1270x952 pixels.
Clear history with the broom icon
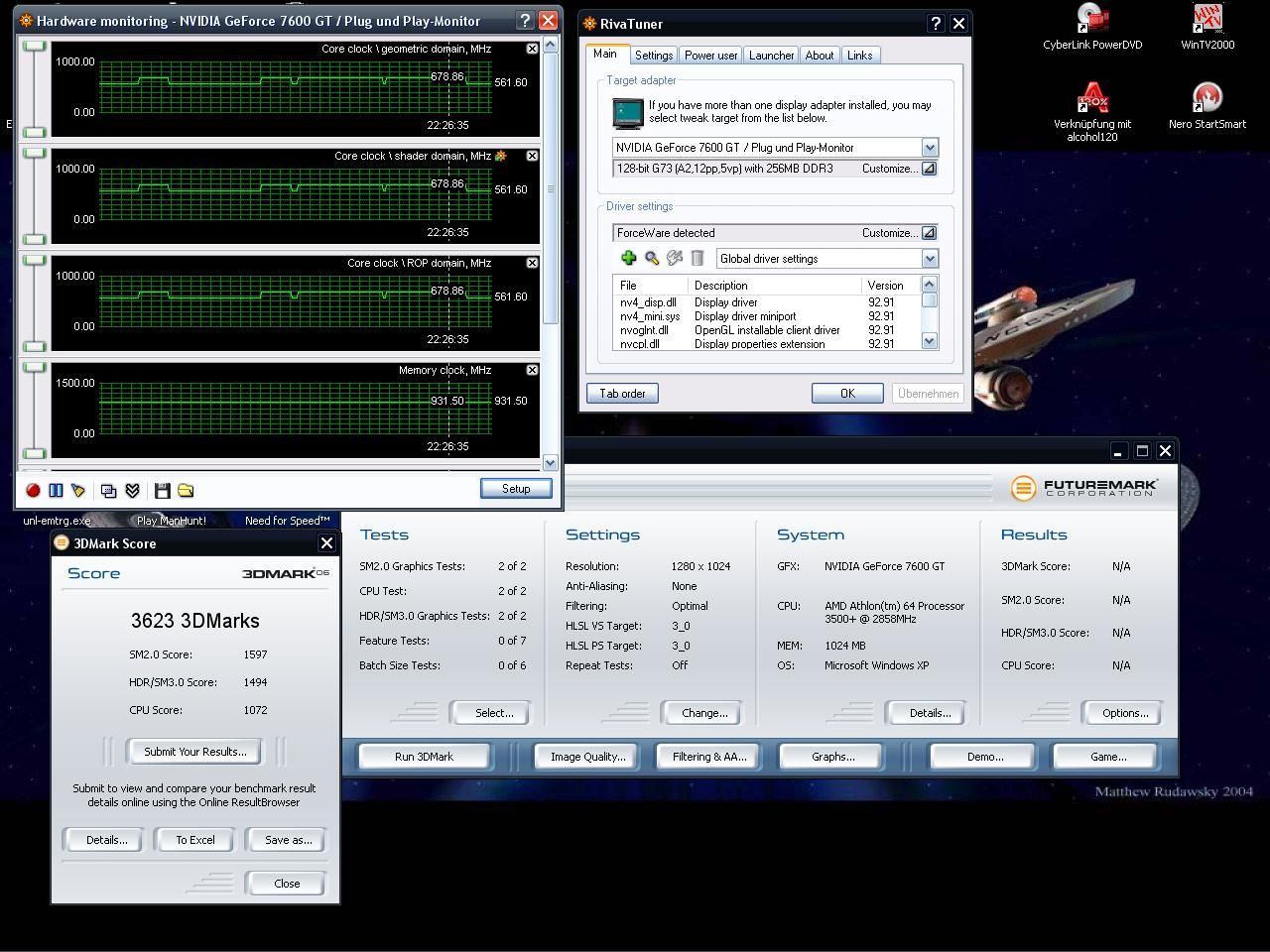click(78, 490)
